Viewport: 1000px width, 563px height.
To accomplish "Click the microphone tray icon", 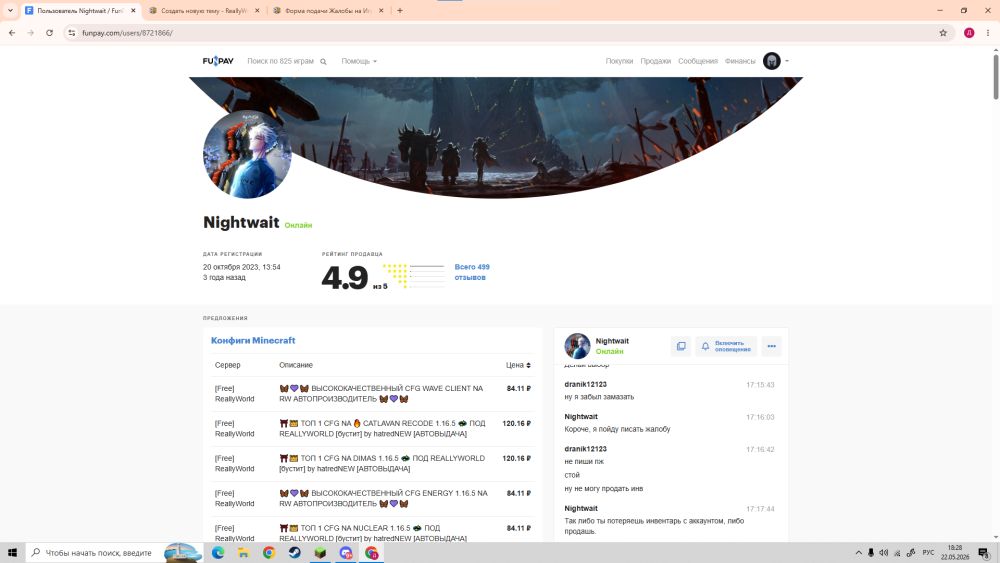I will [x=871, y=553].
